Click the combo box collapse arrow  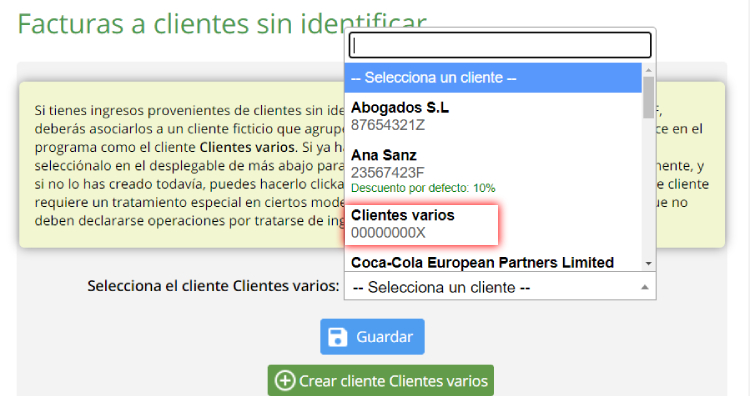pyautogui.click(x=645, y=287)
